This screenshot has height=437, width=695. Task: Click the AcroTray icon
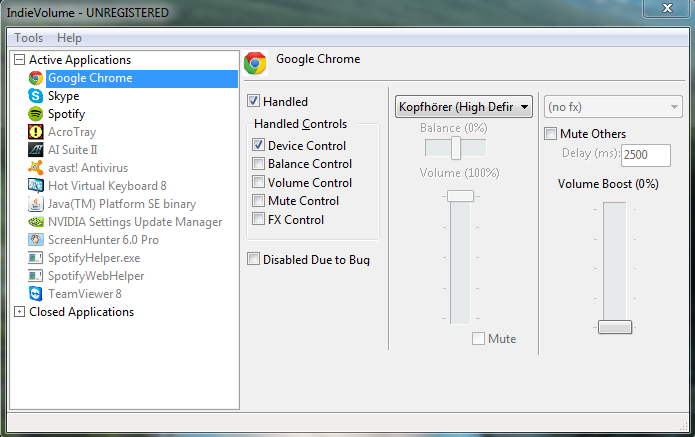35,132
